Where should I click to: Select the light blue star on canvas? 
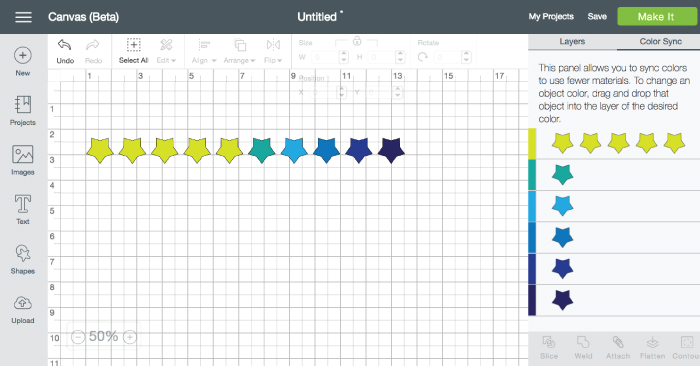(294, 150)
